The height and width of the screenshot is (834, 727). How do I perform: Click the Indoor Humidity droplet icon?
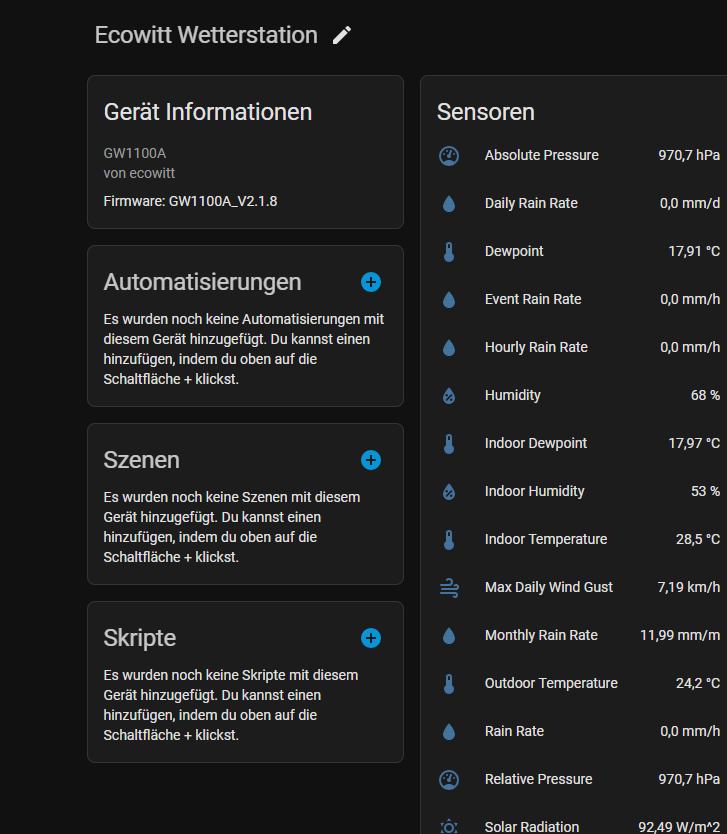pyautogui.click(x=448, y=491)
